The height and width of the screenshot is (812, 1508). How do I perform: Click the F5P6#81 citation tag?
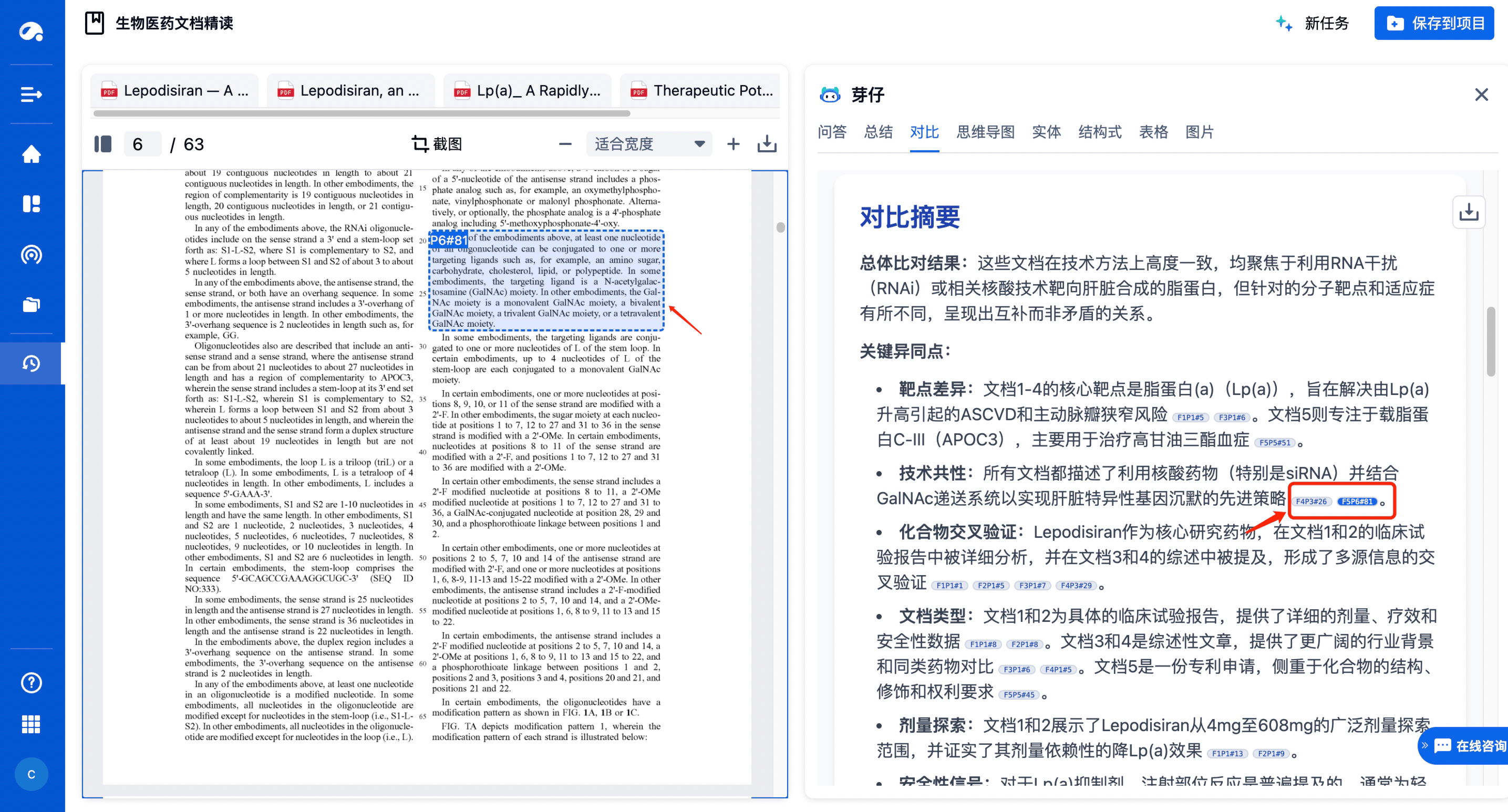coord(1357,502)
